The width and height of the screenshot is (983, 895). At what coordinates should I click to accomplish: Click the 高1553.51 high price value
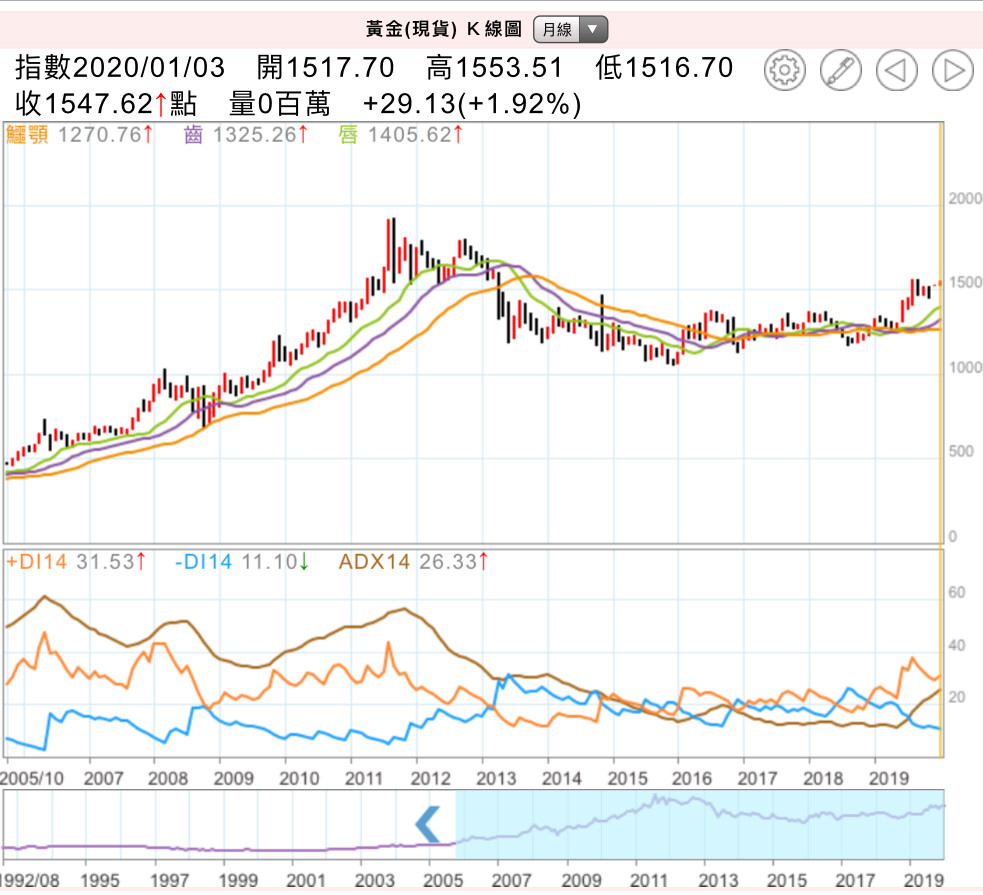[x=495, y=68]
